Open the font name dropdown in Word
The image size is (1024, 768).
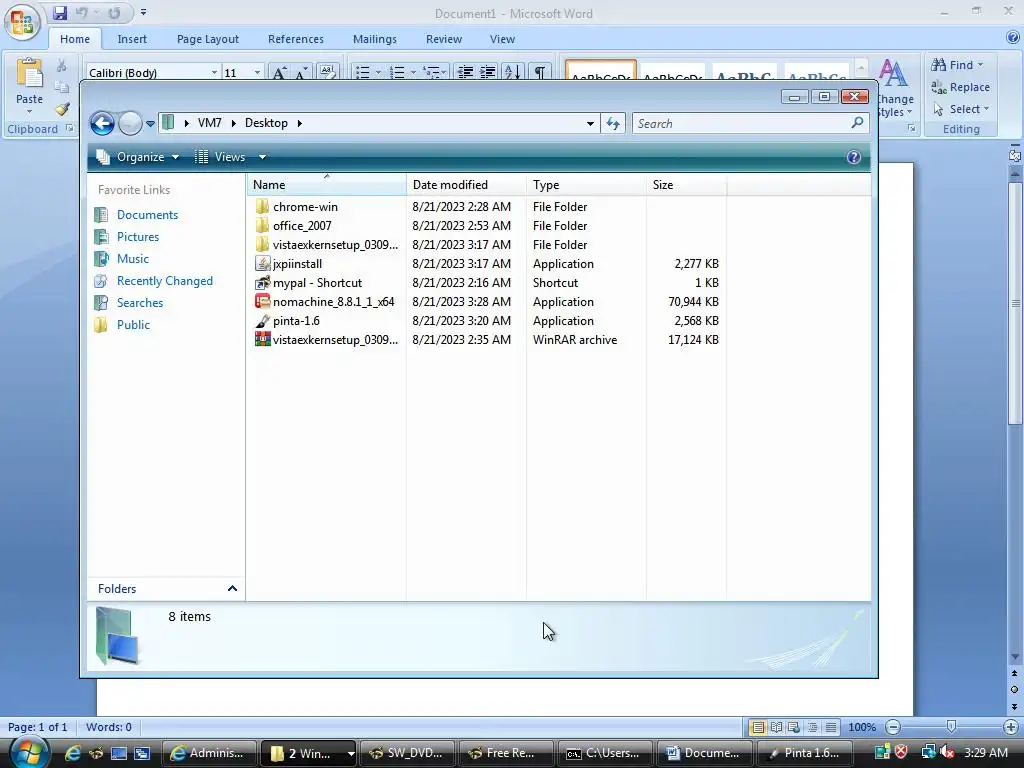click(214, 72)
